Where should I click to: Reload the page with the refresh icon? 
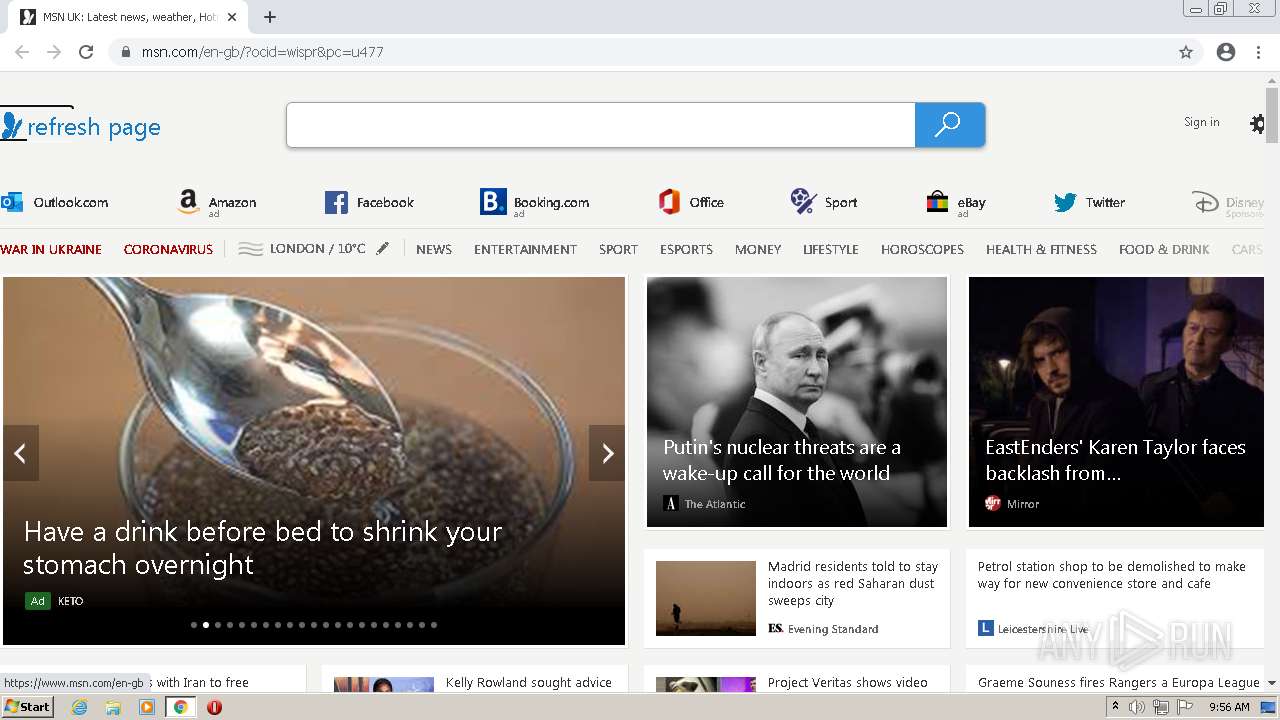tap(86, 52)
